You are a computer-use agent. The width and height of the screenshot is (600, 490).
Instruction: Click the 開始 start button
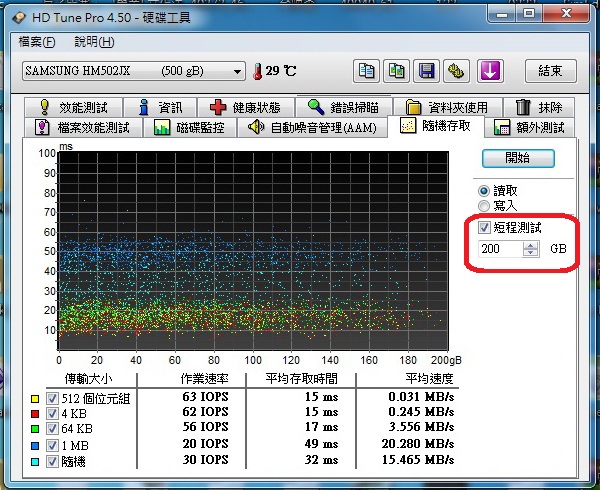click(518, 158)
